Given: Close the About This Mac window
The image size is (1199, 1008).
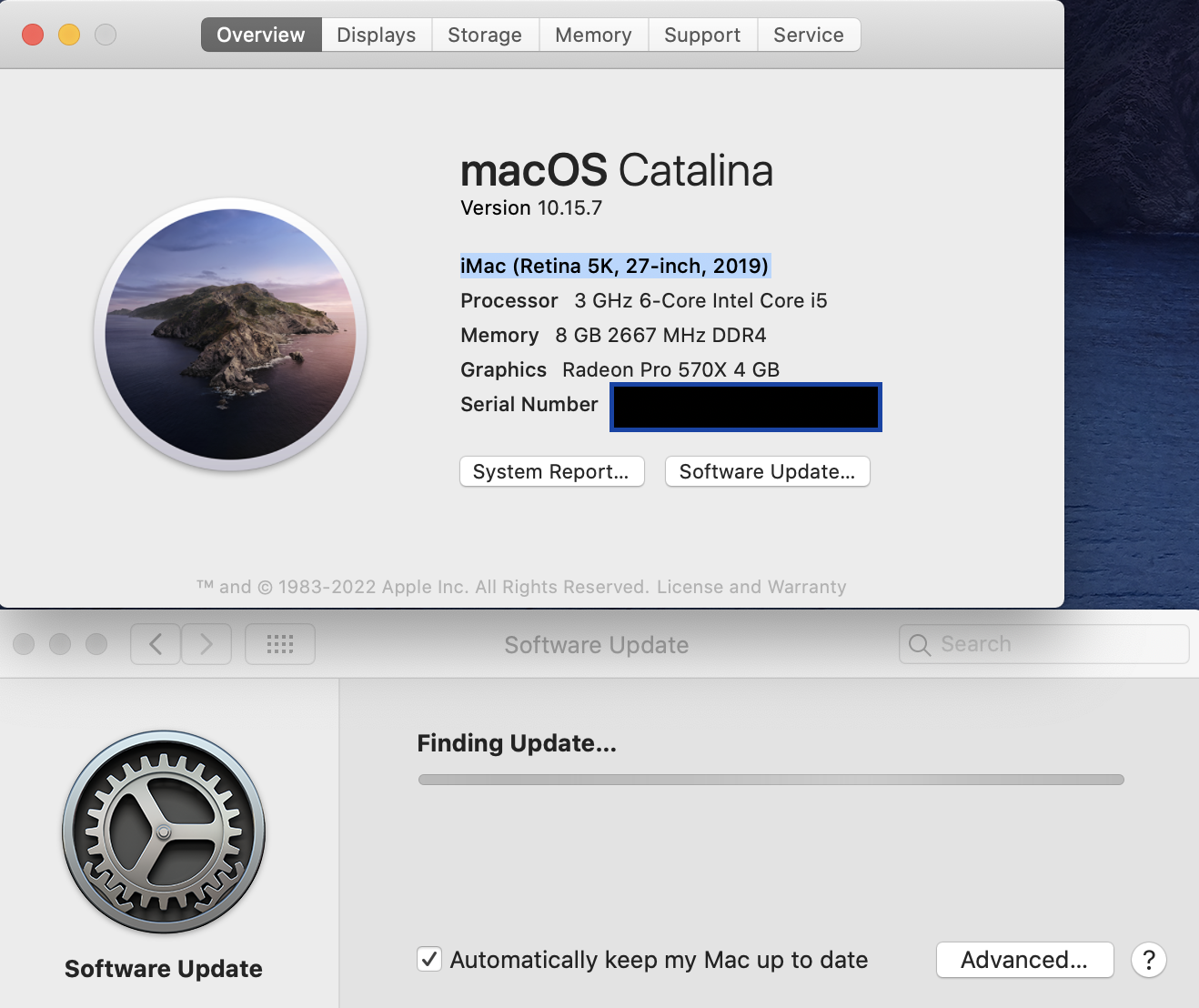Looking at the screenshot, I should click(x=33, y=35).
